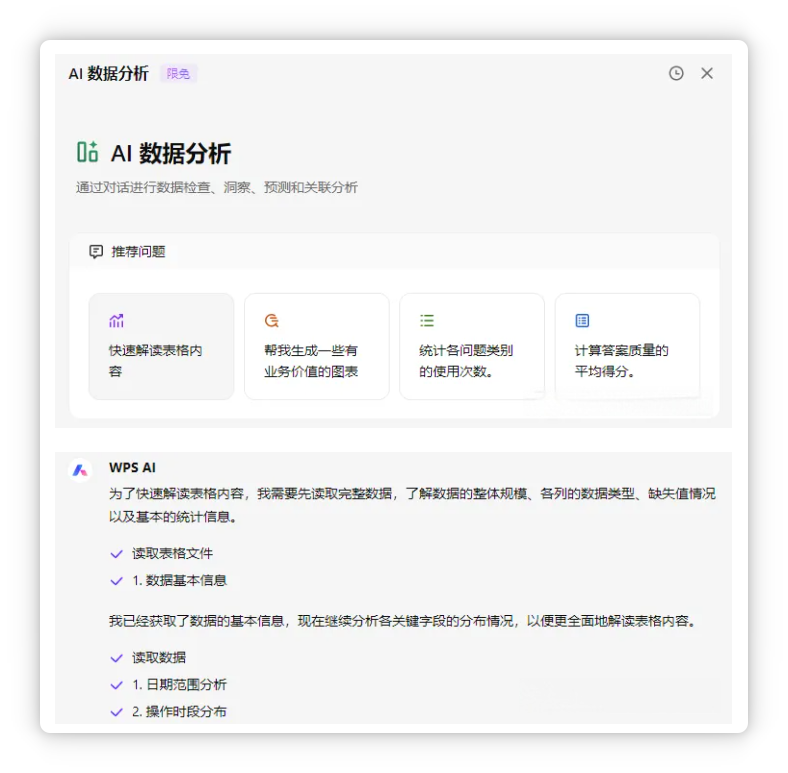Click the paragraph starting 我已经获取了数据的基本信息

[x=403, y=621]
